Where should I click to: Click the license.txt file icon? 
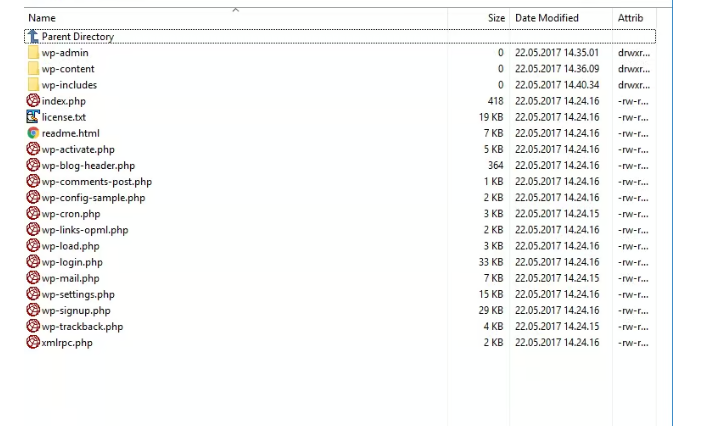coord(33,117)
